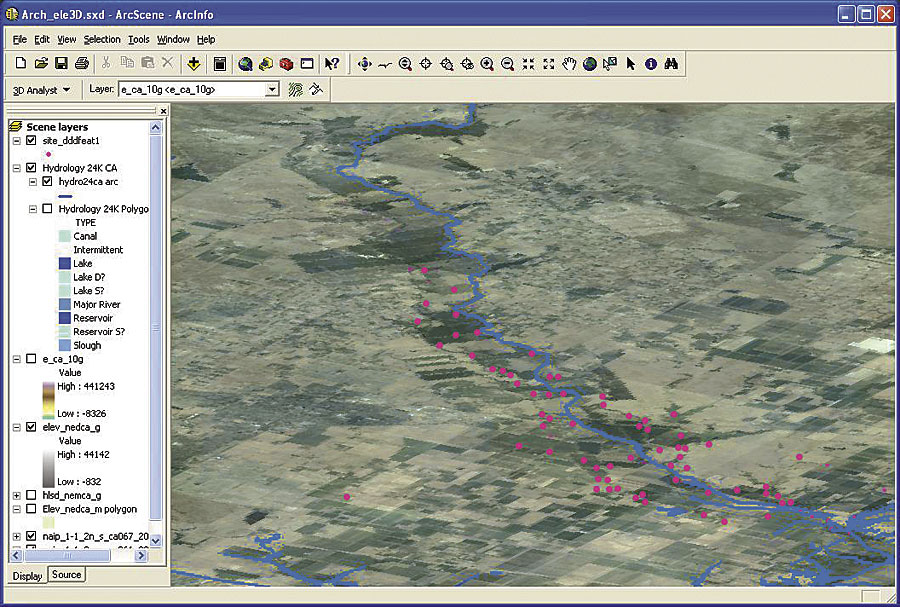Collapse the elev_nedca_g legend
The width and height of the screenshot is (900, 607).
(x=17, y=427)
